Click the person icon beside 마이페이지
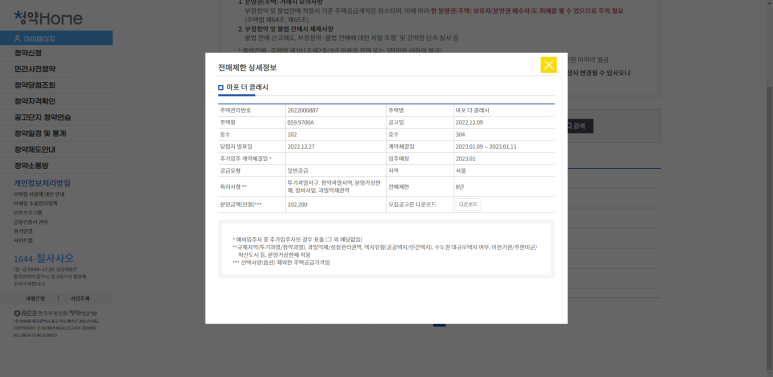This screenshot has width=773, height=377. click(18, 38)
